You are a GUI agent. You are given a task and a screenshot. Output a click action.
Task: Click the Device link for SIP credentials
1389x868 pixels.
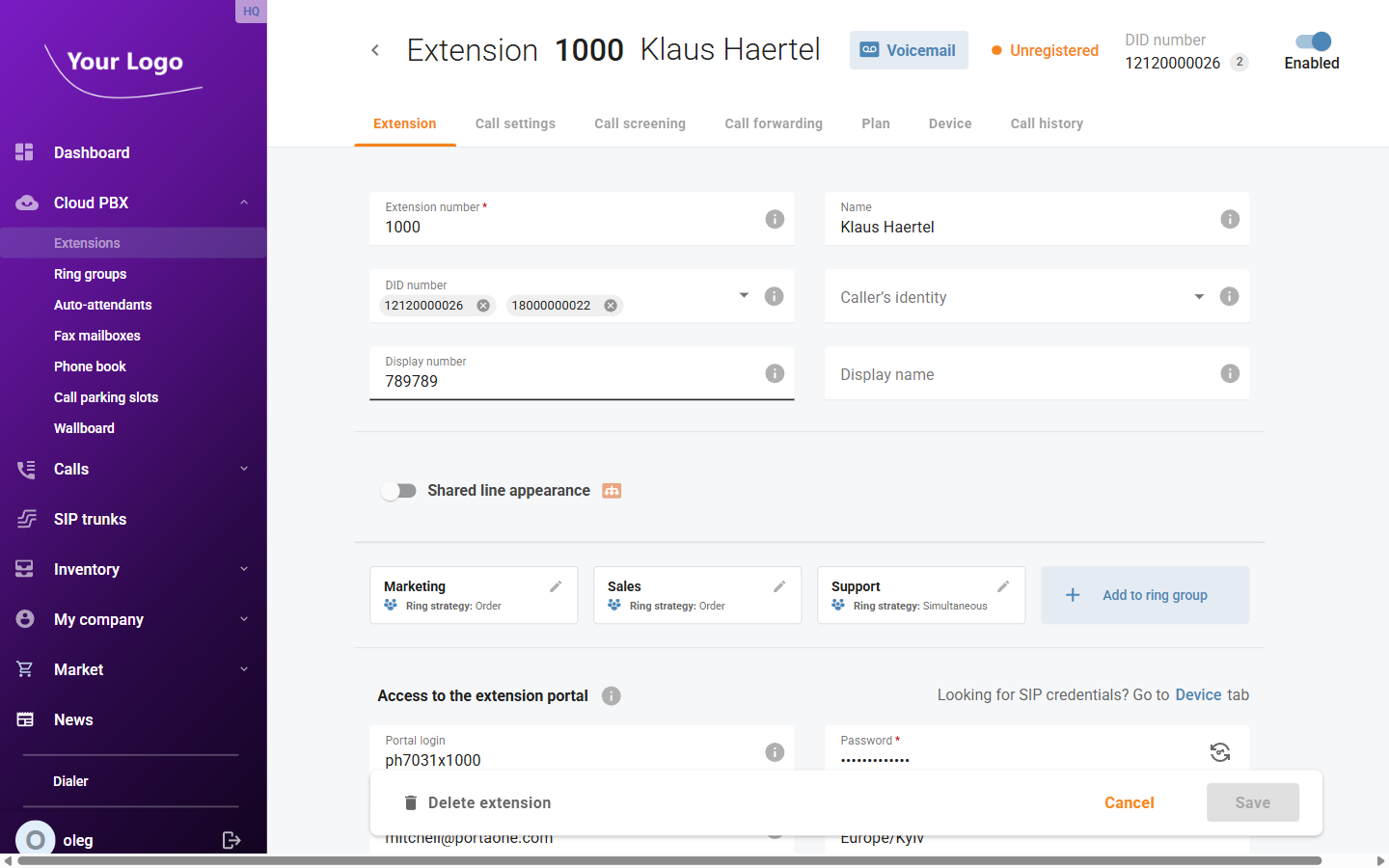[1198, 694]
